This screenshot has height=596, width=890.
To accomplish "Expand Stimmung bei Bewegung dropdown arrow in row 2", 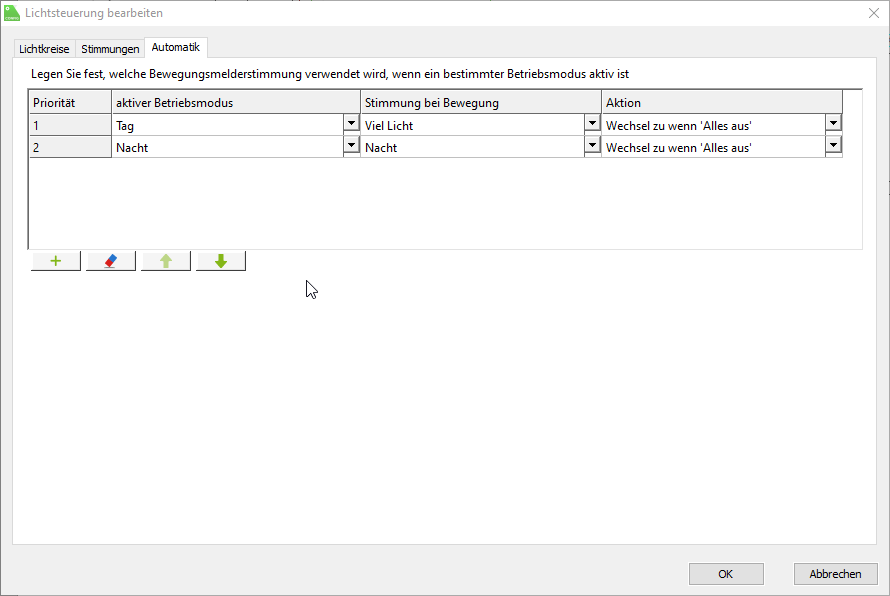I will click(x=592, y=145).
